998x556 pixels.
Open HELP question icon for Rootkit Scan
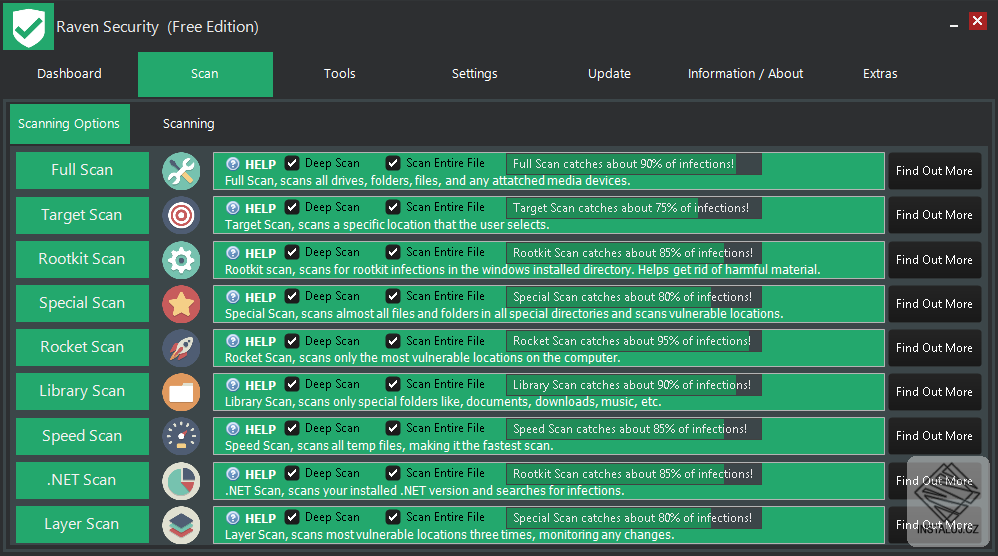233,253
